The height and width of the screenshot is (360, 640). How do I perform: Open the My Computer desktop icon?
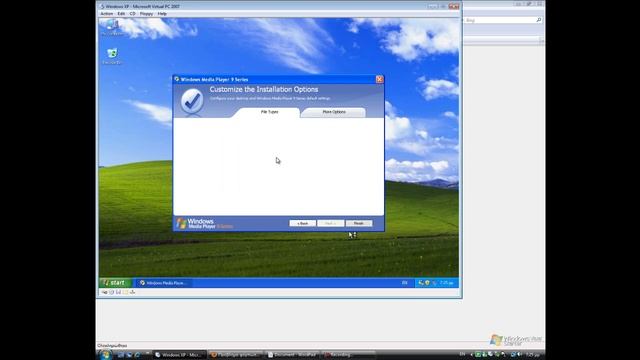tap(112, 28)
